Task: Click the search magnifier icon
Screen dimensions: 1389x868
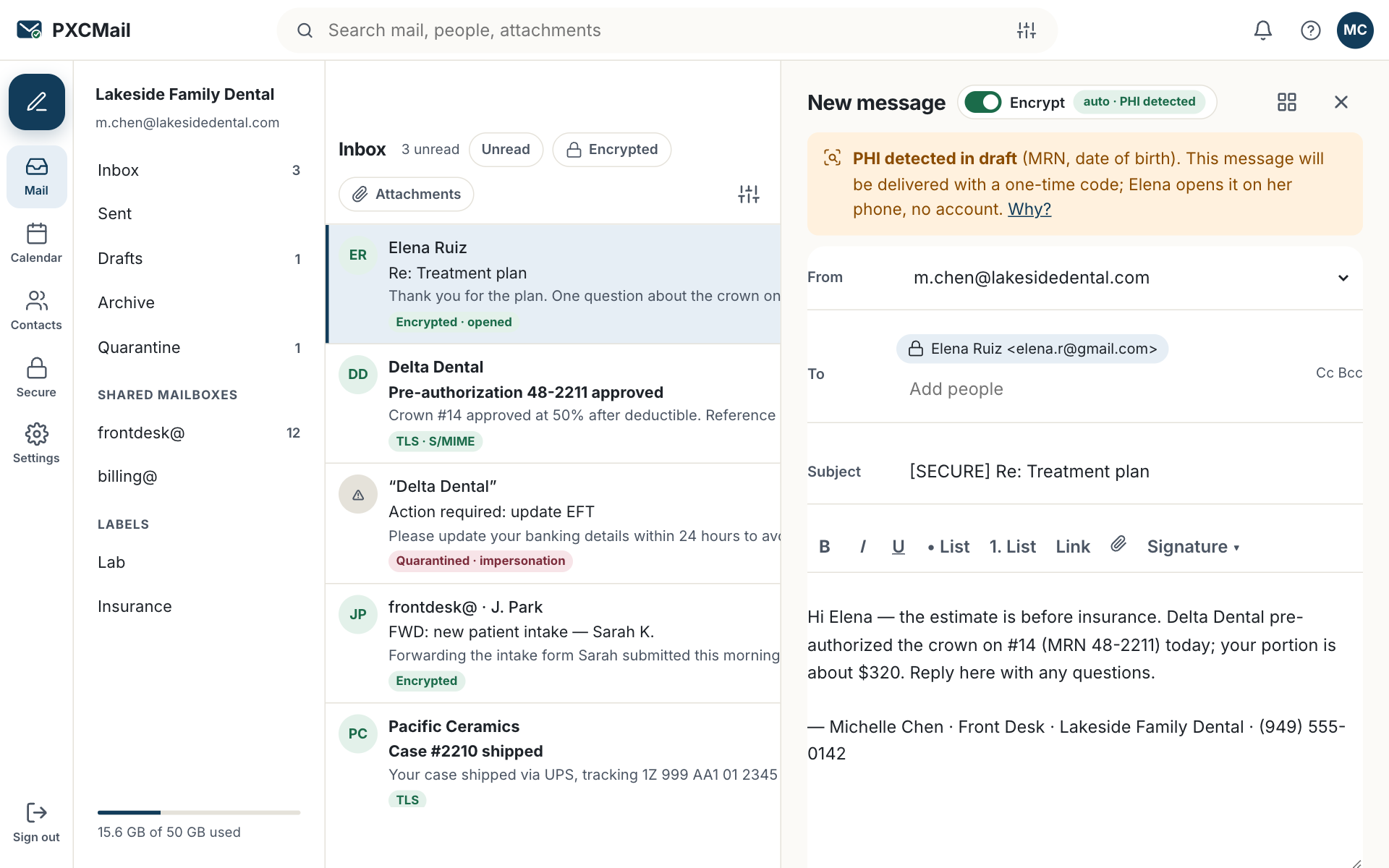Action: tap(305, 30)
